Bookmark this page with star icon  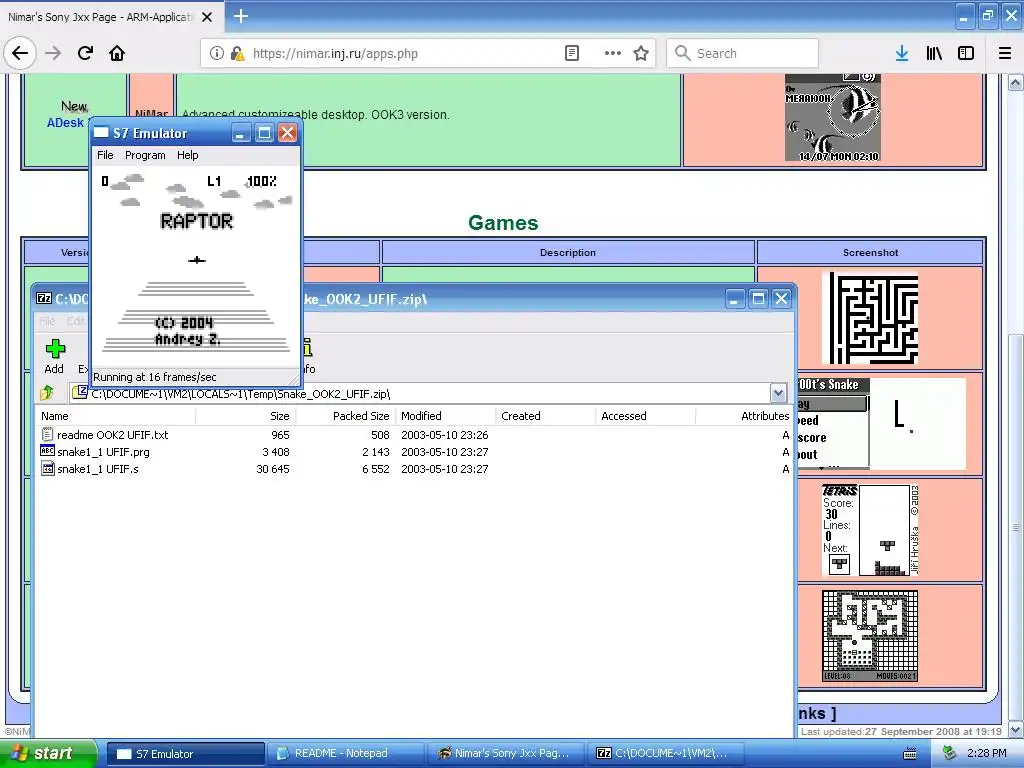pyautogui.click(x=641, y=54)
